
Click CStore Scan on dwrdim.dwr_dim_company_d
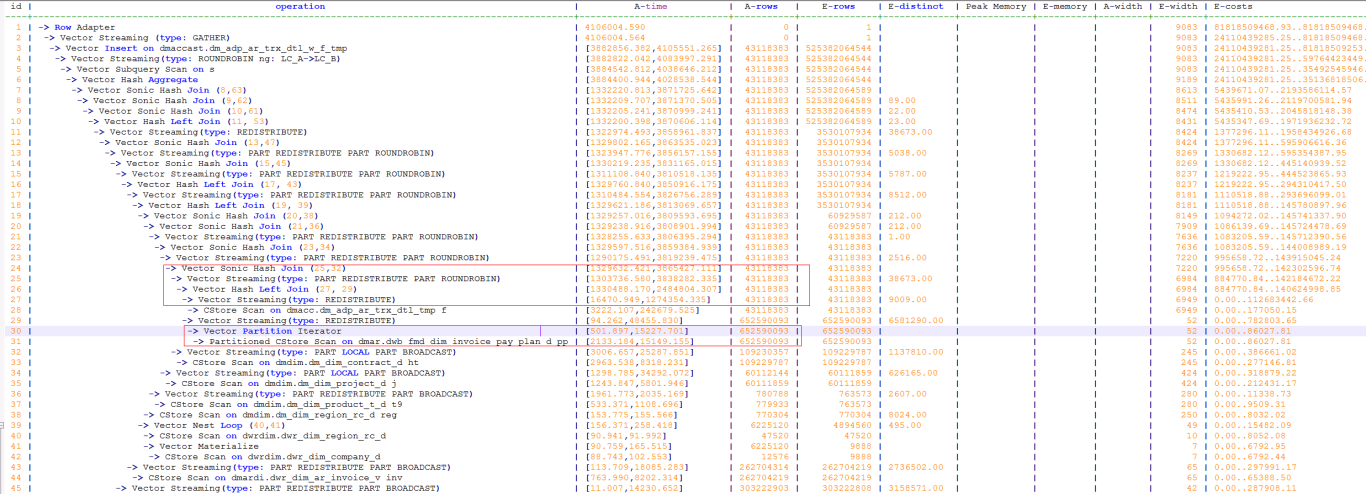coord(274,456)
